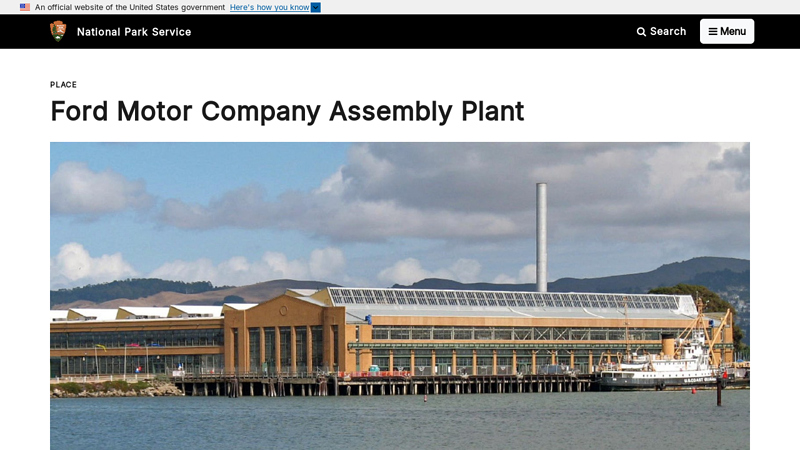Select the page title Ford Motor Company Assembly Plant
The height and width of the screenshot is (450, 800).
tap(287, 111)
